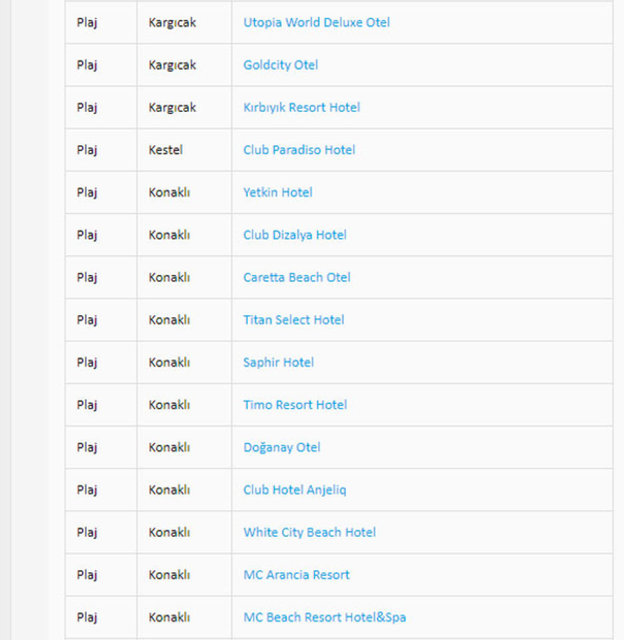Open the Doğanay Otel link
The image size is (624, 640).
click(281, 447)
